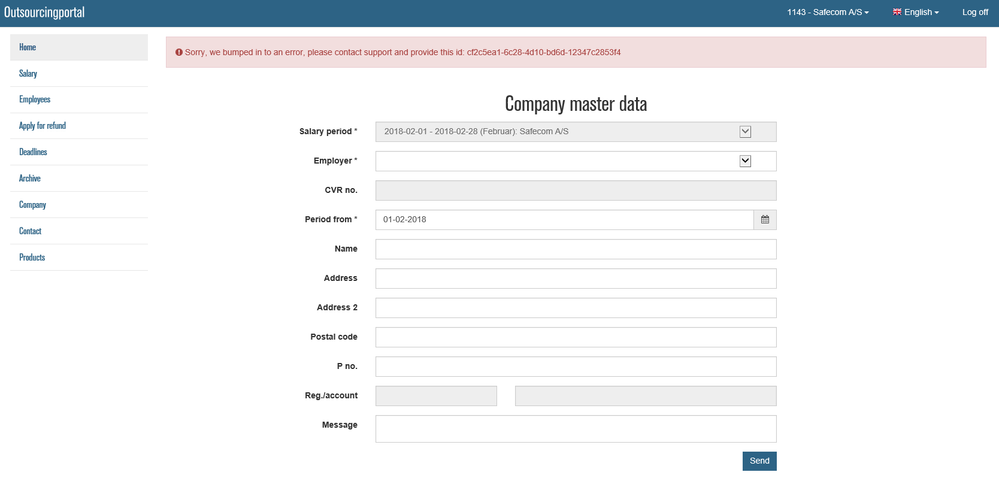The height and width of the screenshot is (487, 999).
Task: Open Archive in the sidebar
Action: coord(79,178)
